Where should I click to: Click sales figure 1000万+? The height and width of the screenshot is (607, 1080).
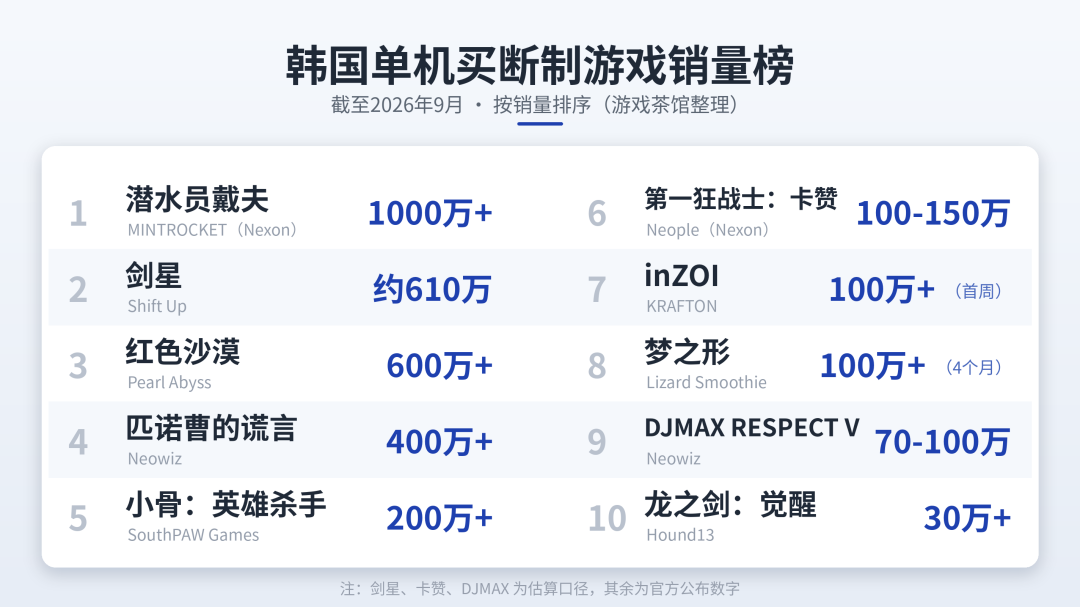pos(430,213)
